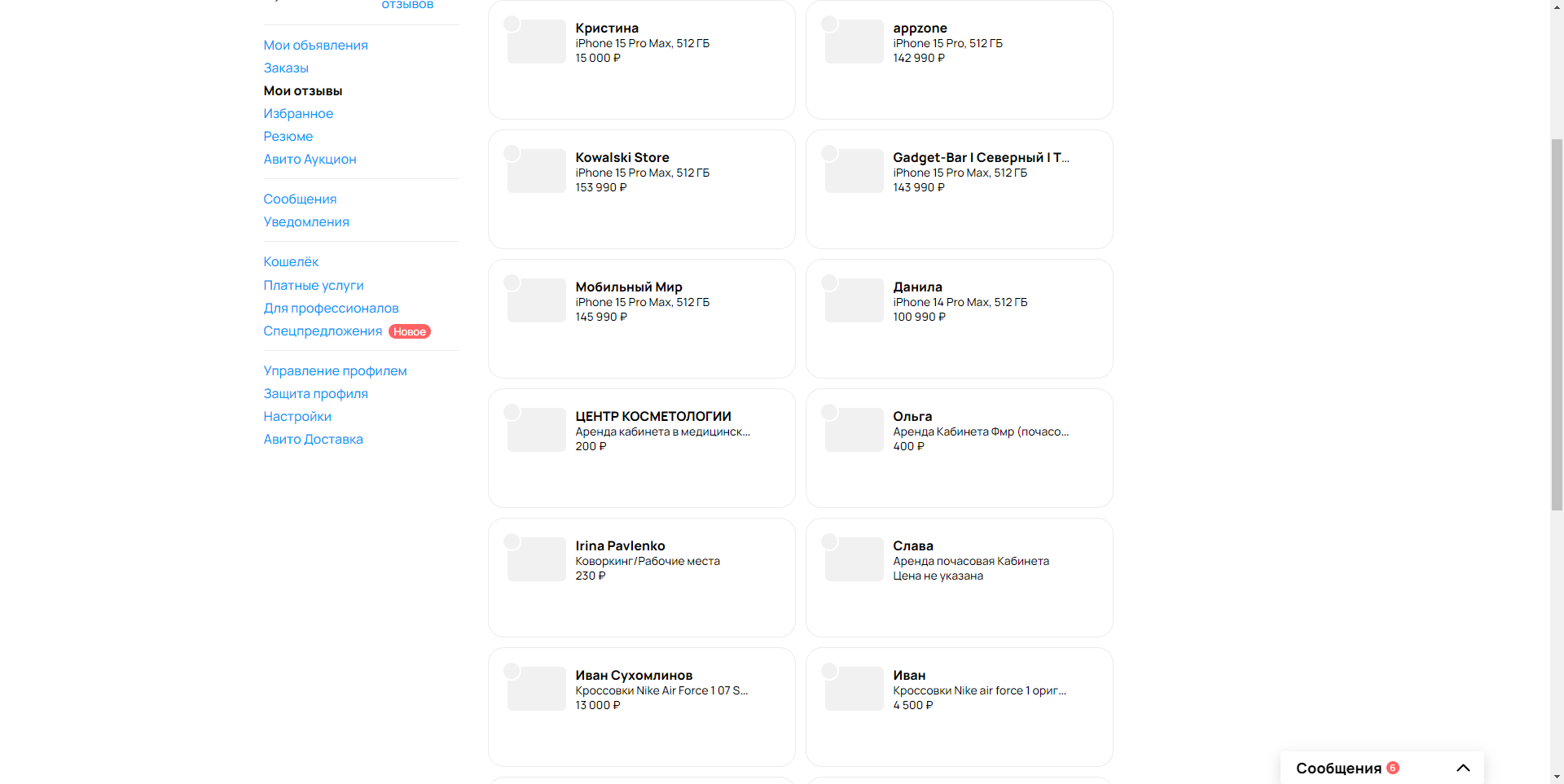
Task: Click the seller name 'Слава'
Action: (x=913, y=545)
